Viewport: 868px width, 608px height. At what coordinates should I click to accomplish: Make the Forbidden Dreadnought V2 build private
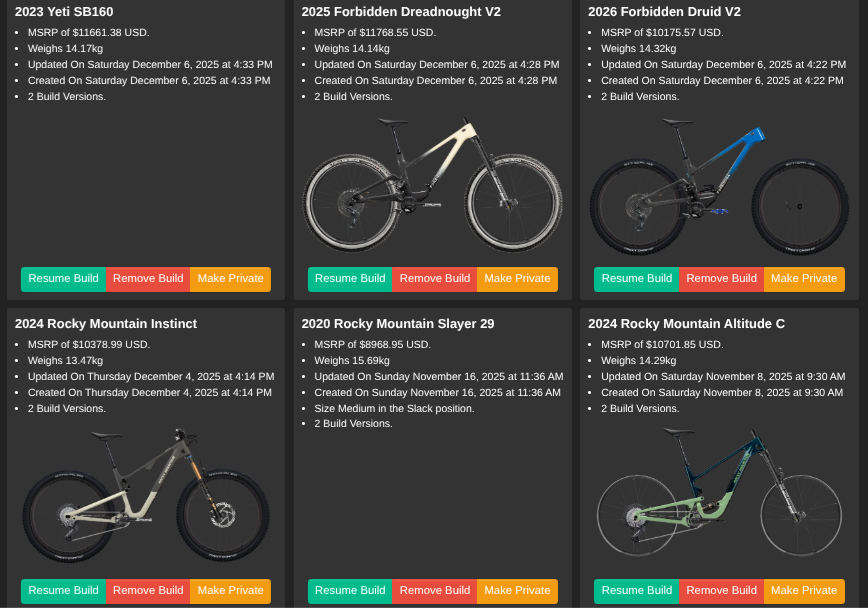point(517,279)
